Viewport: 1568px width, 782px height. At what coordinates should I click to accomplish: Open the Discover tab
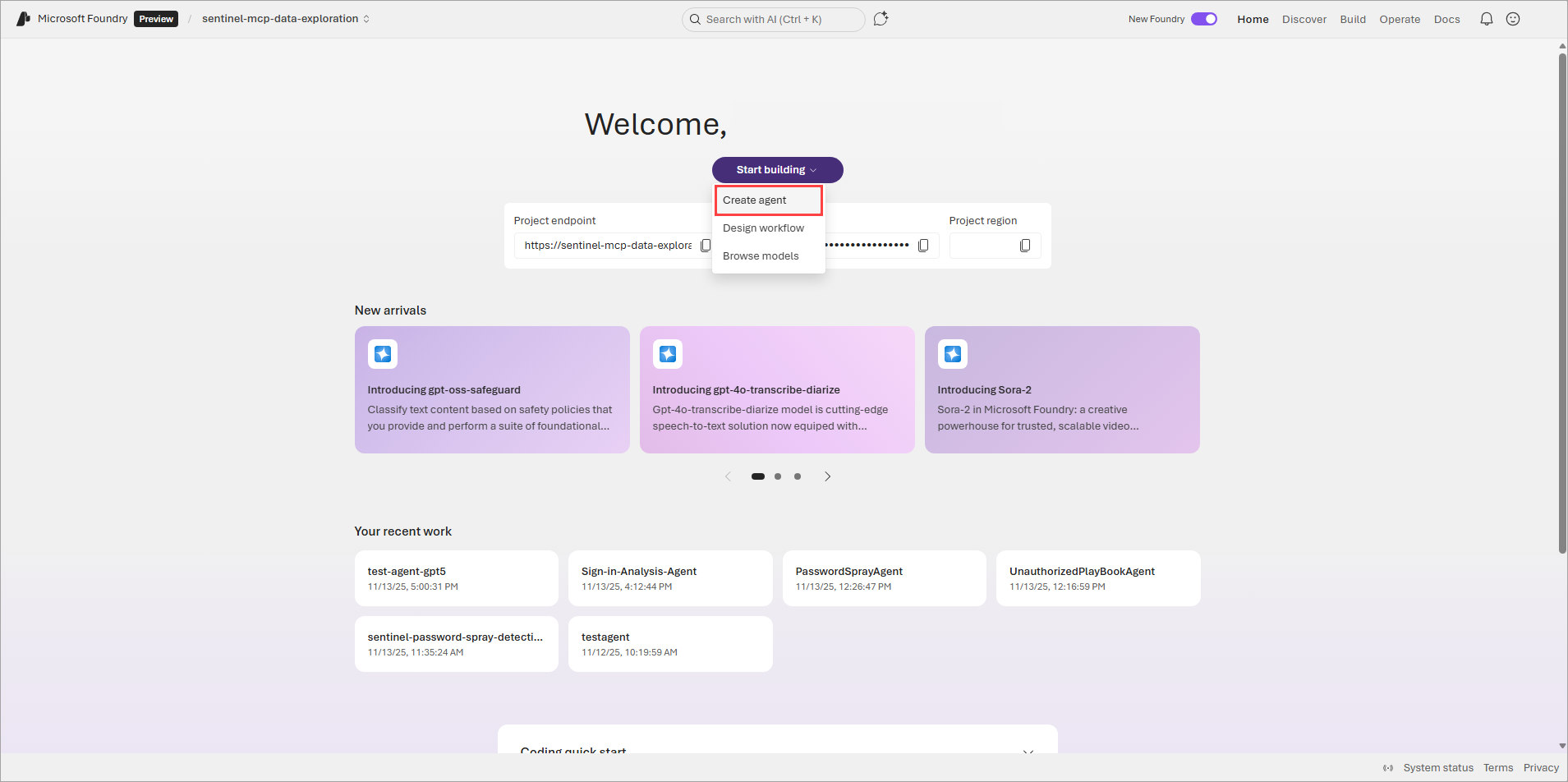click(x=1304, y=19)
